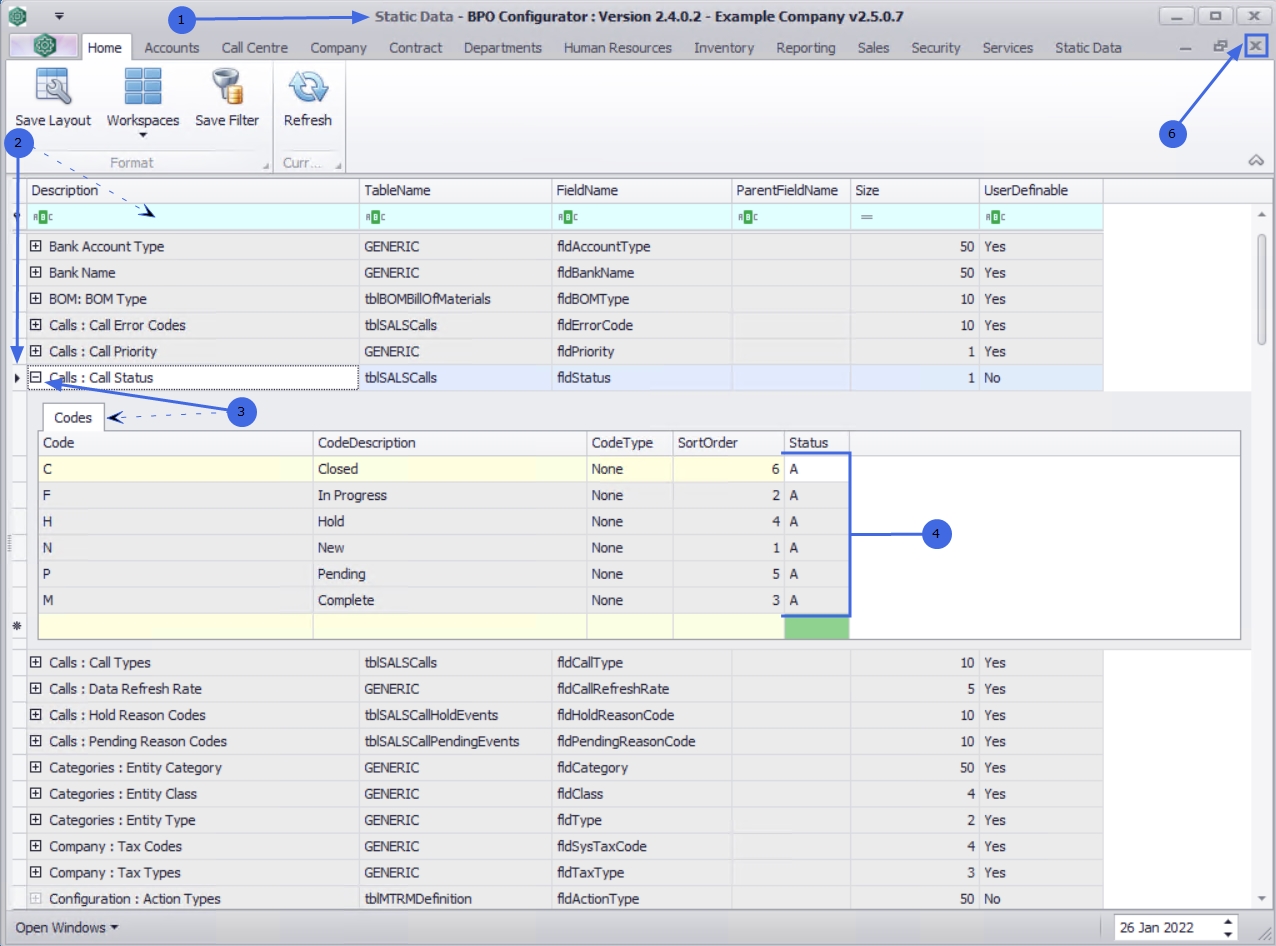Click the vertical scrollbar thumb

point(1262,289)
